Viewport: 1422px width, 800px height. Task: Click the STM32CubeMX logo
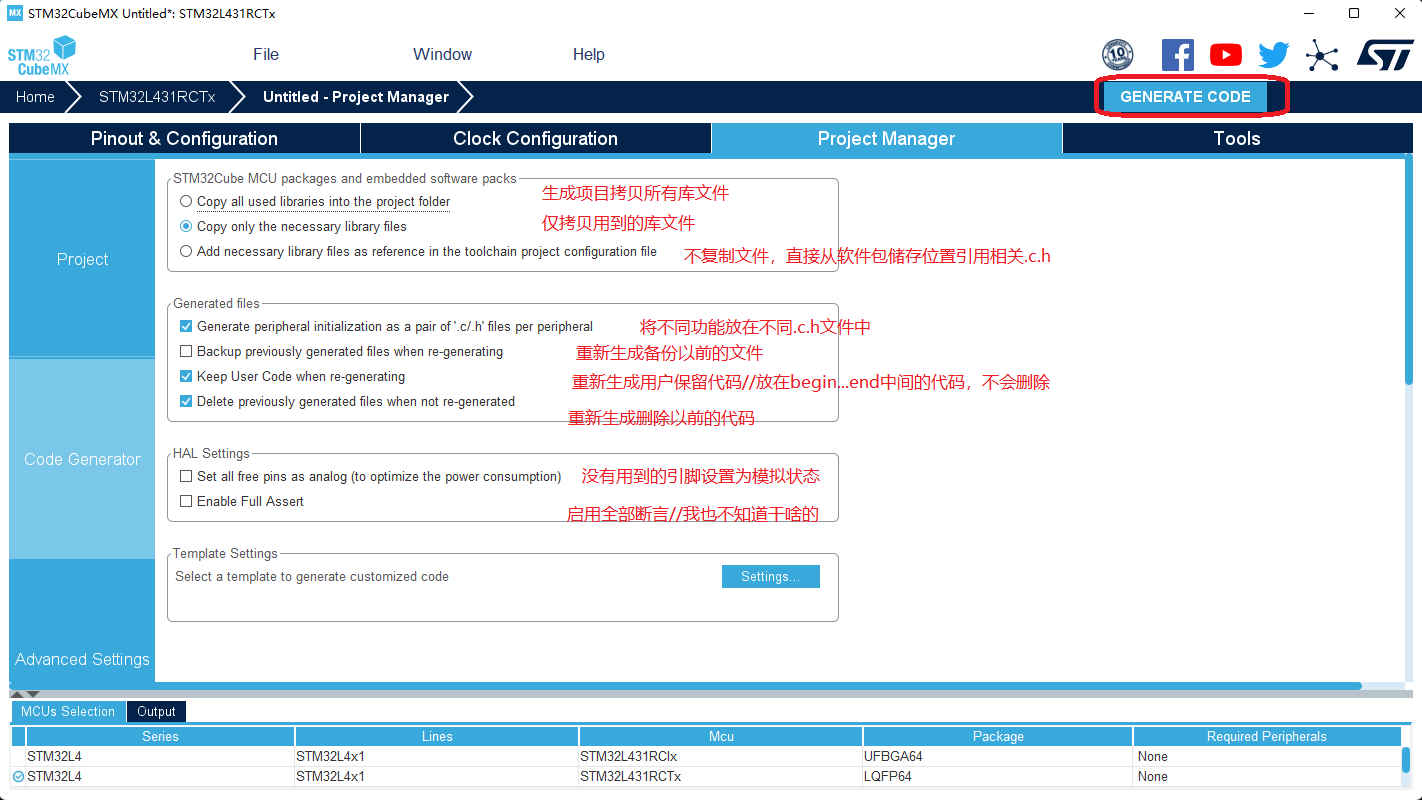pyautogui.click(x=42, y=56)
